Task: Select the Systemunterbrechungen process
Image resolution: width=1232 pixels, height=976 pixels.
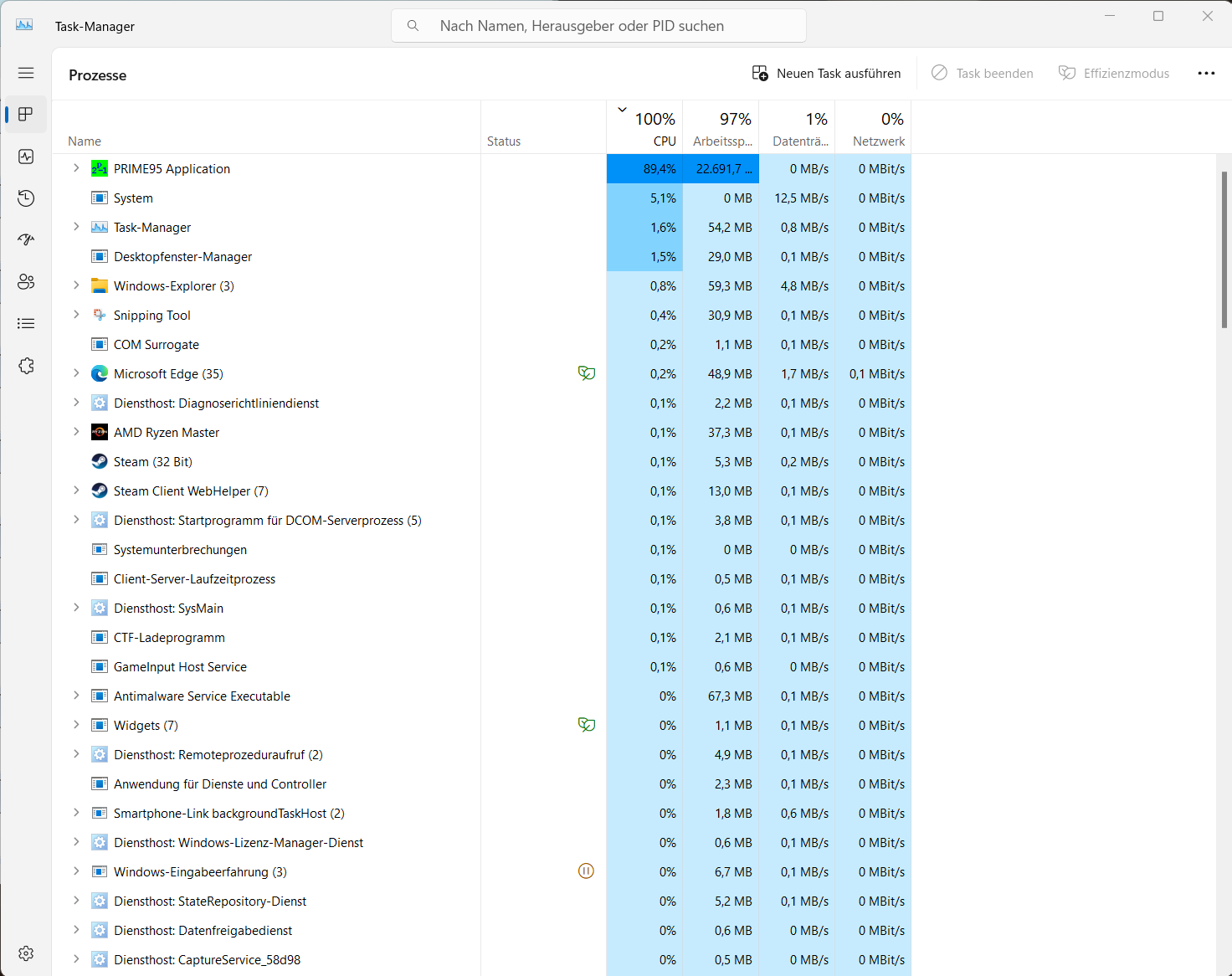Action: (x=481, y=549)
